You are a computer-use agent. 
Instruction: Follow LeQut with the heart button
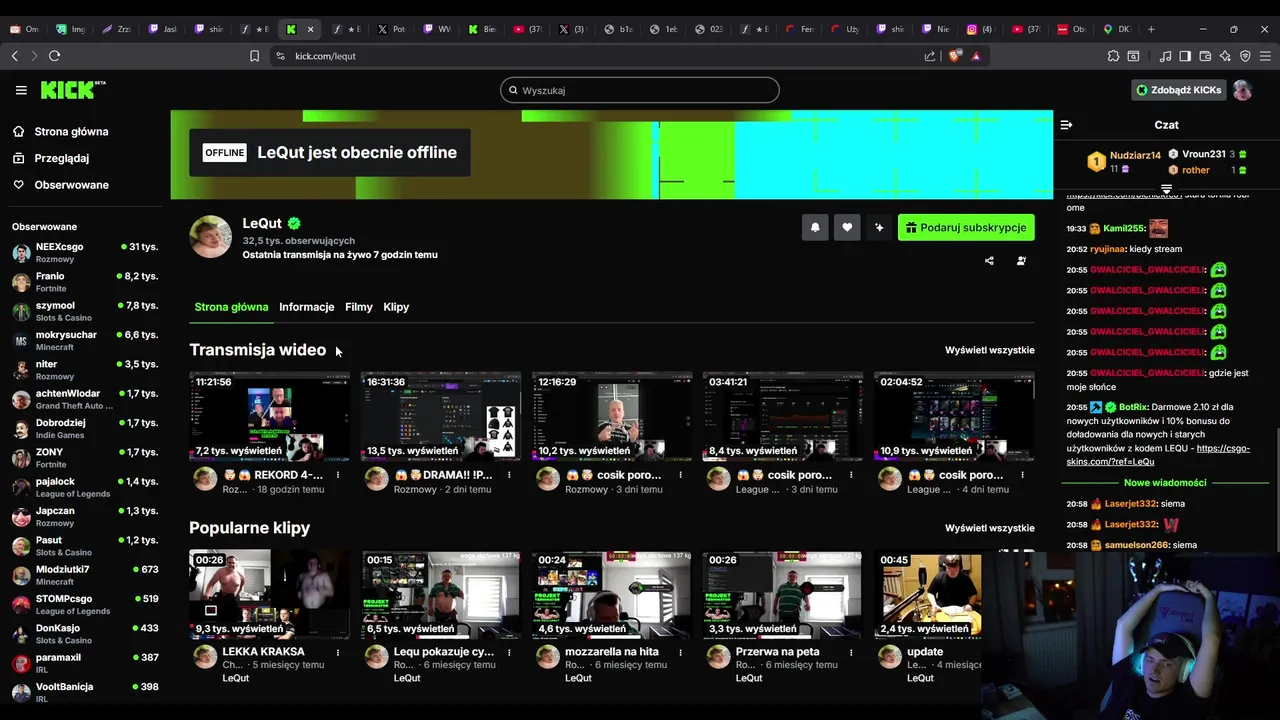point(847,228)
